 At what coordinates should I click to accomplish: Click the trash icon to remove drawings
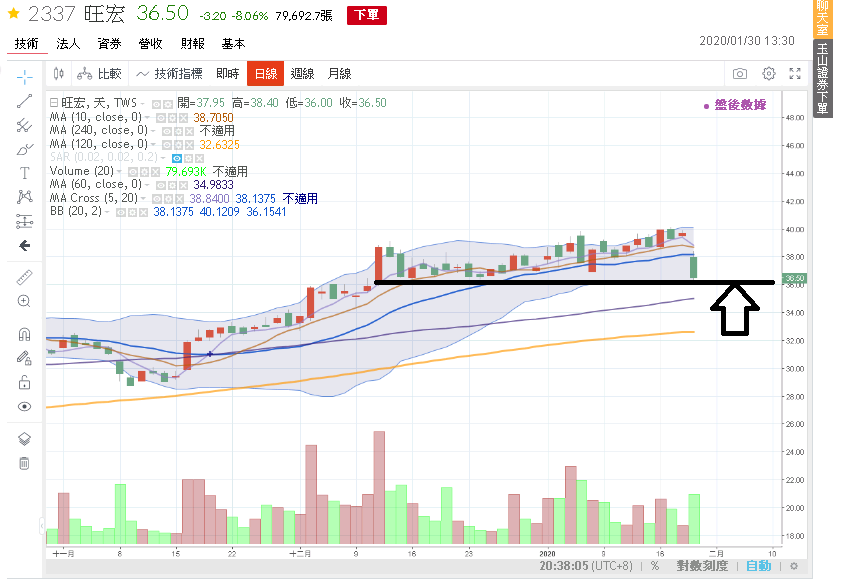point(24,463)
